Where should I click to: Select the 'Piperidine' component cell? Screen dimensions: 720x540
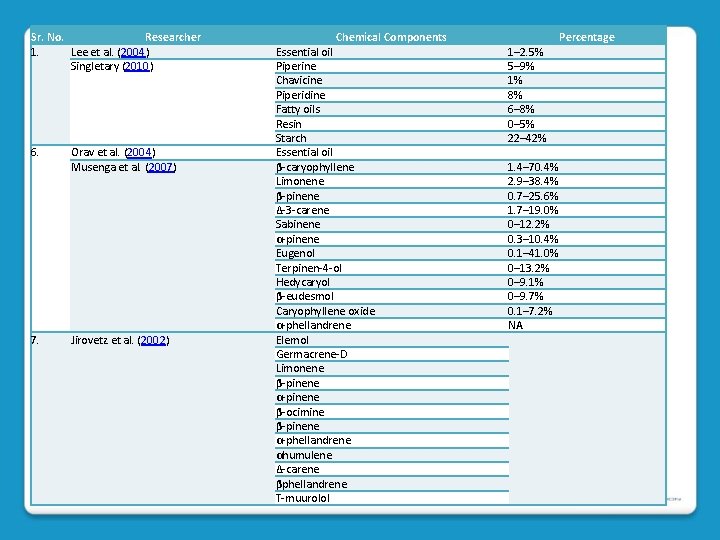click(x=391, y=95)
